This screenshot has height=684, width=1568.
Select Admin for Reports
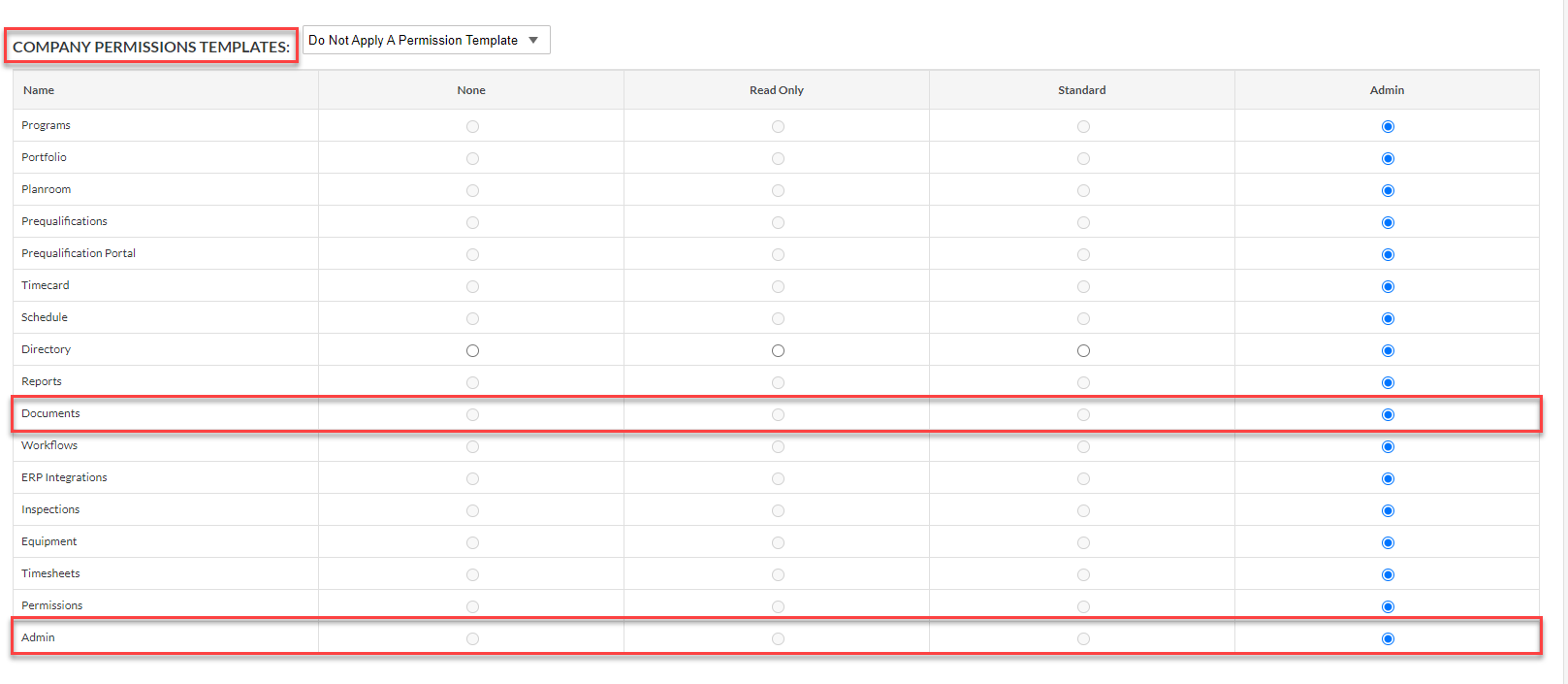[x=1388, y=382]
